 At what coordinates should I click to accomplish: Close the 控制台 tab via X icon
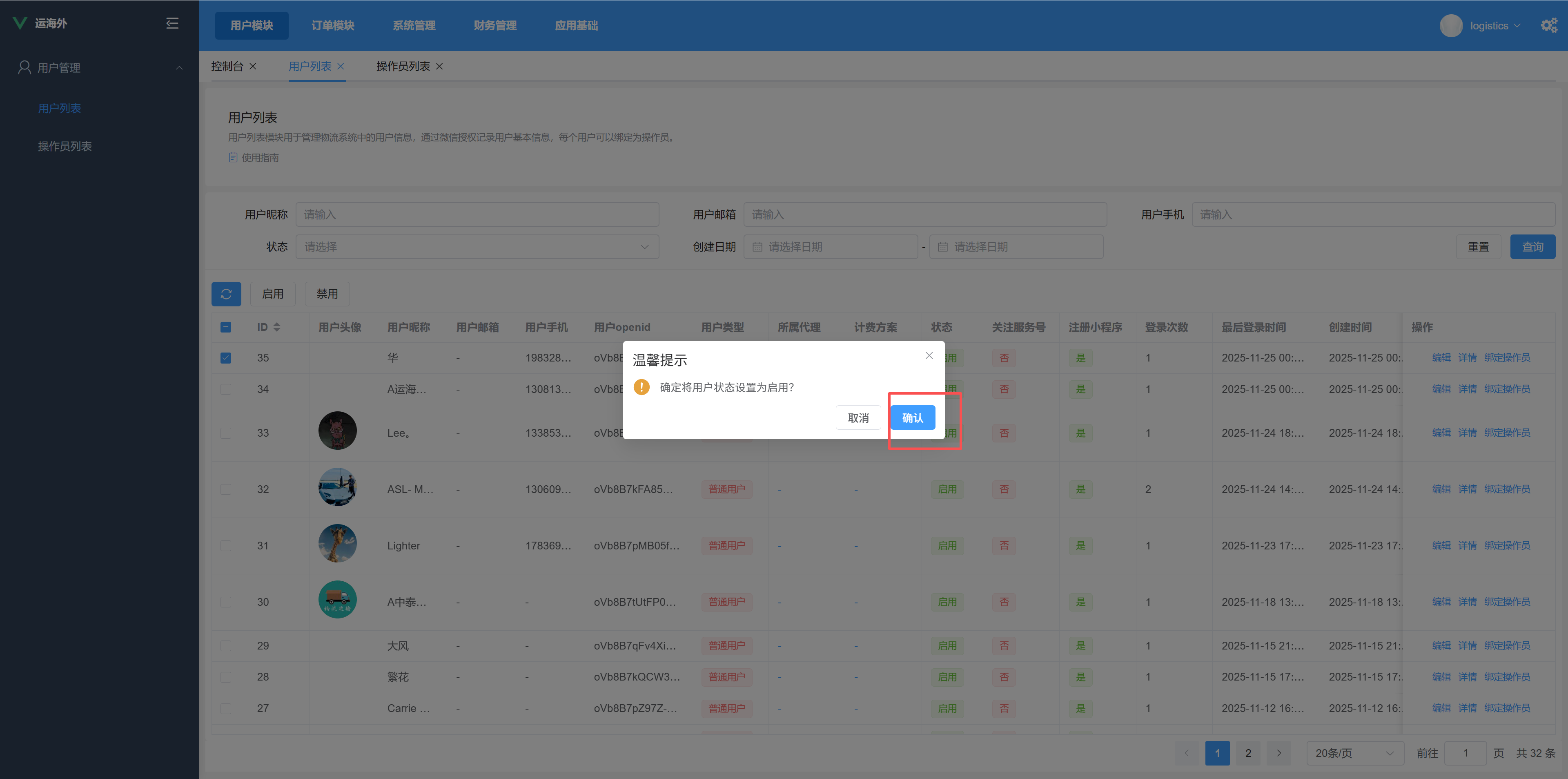click(x=253, y=67)
